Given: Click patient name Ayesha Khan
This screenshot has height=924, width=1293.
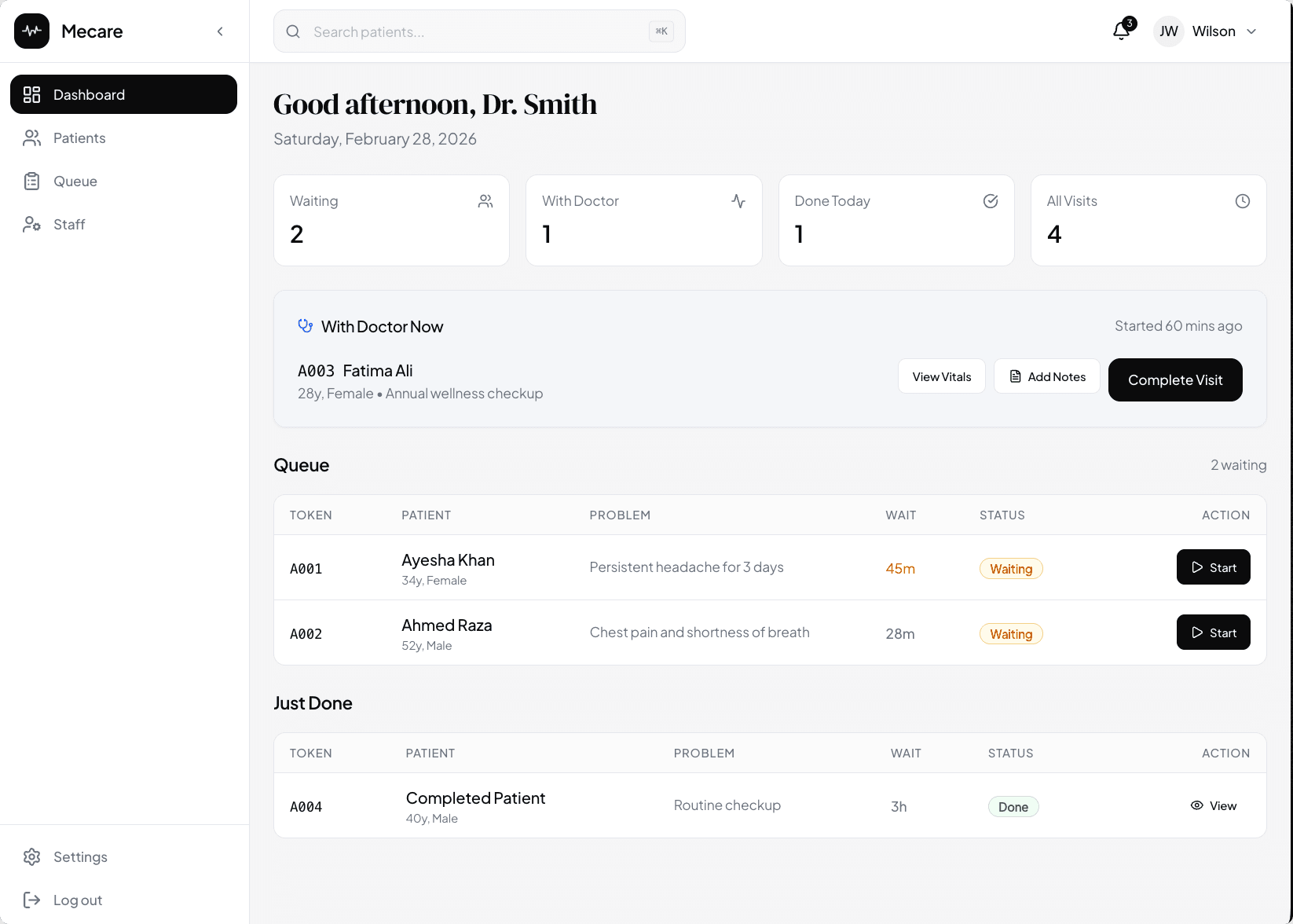Looking at the screenshot, I should click(x=448, y=560).
